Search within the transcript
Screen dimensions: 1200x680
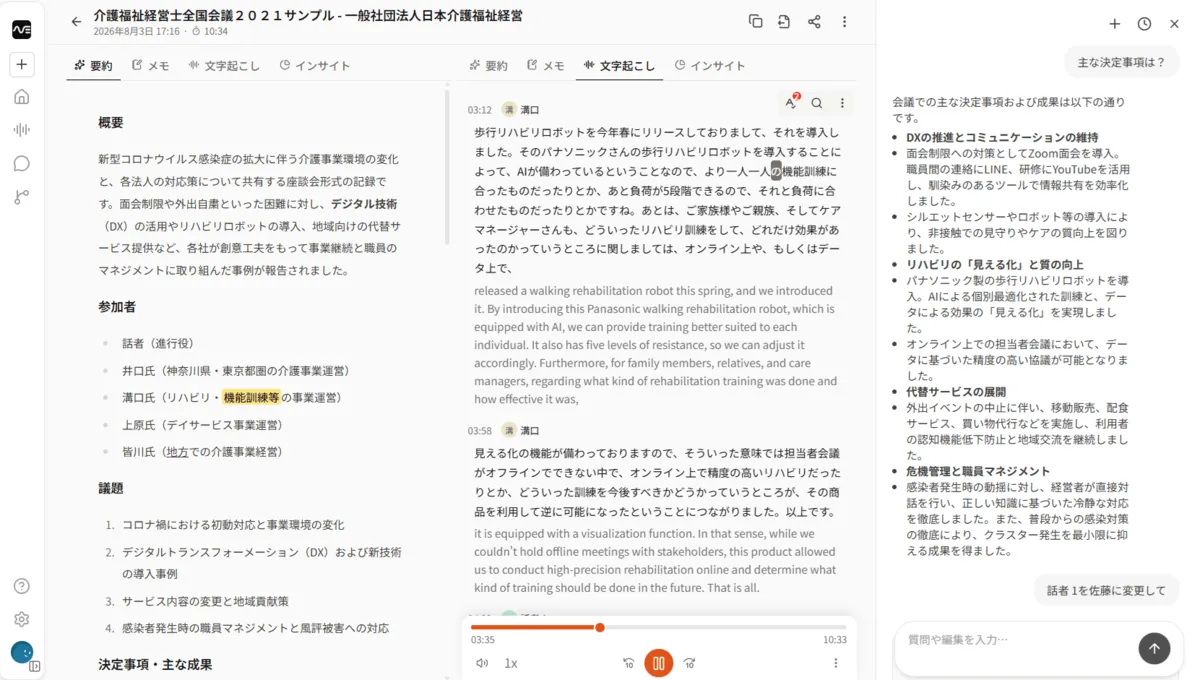pyautogui.click(x=817, y=103)
